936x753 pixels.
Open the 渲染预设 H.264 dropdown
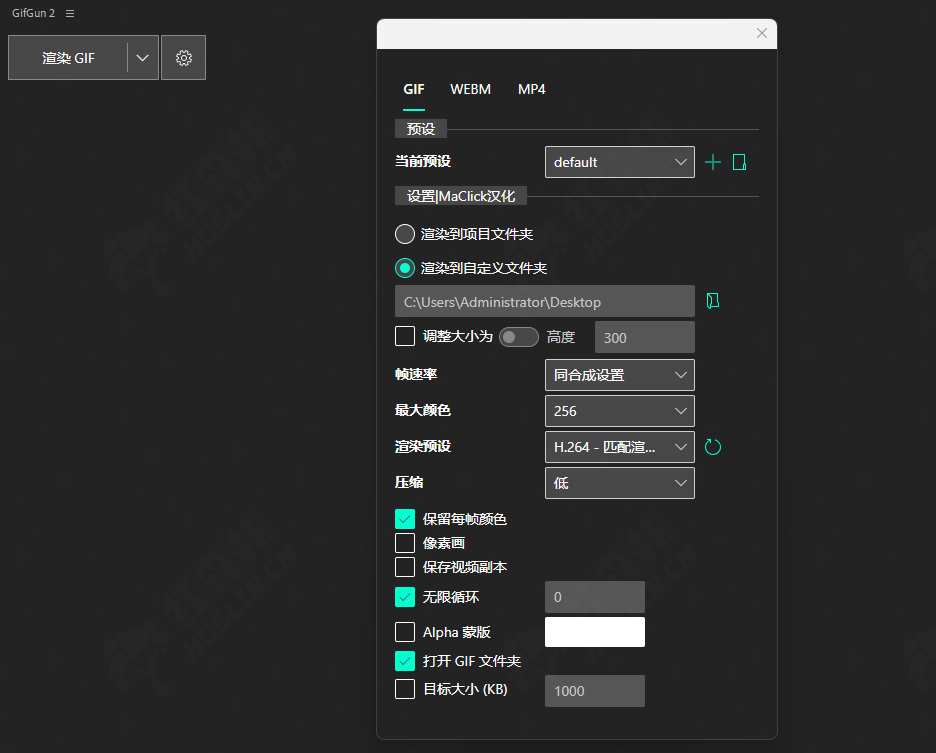[620, 447]
